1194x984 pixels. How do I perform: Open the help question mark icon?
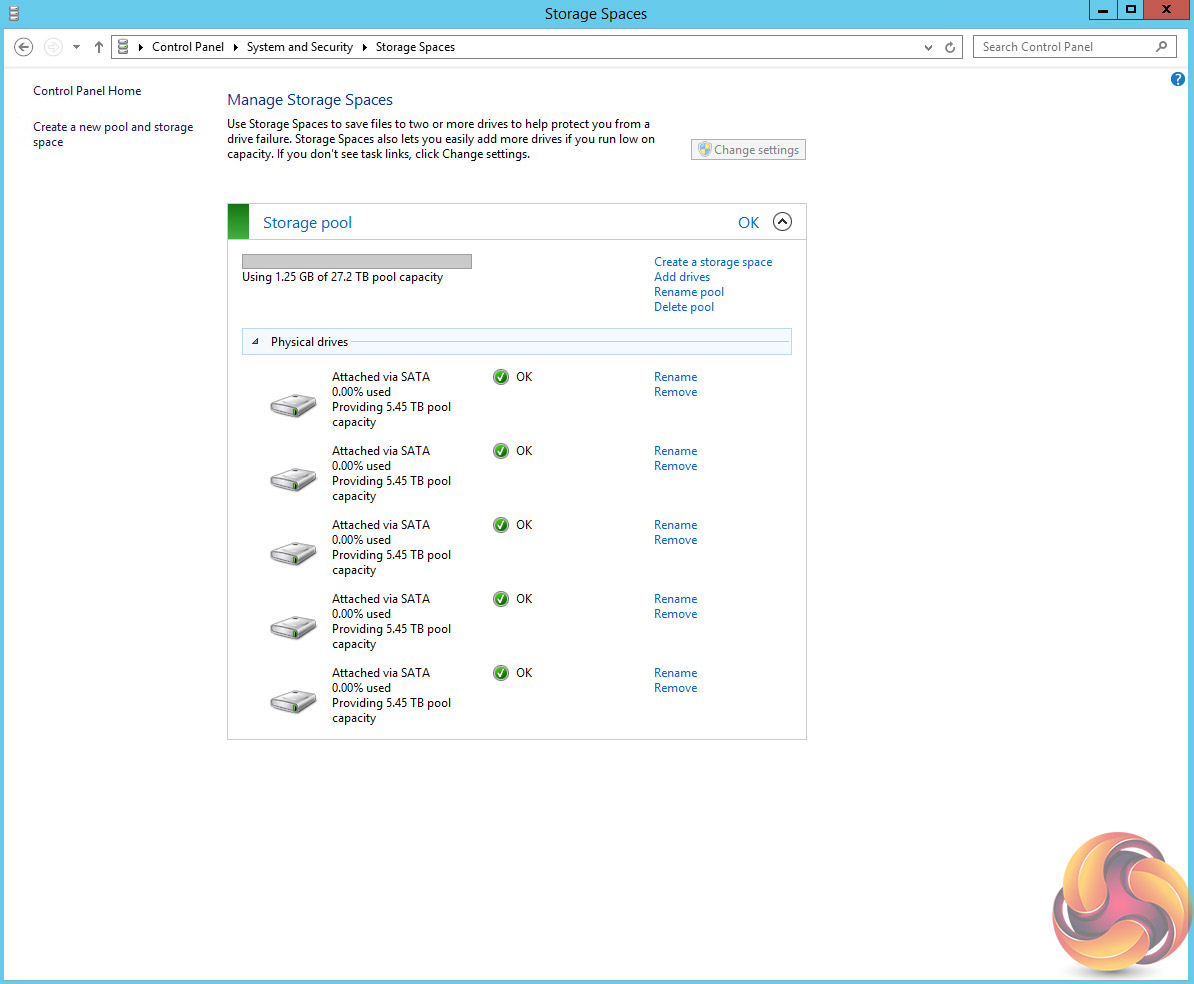tap(1178, 79)
